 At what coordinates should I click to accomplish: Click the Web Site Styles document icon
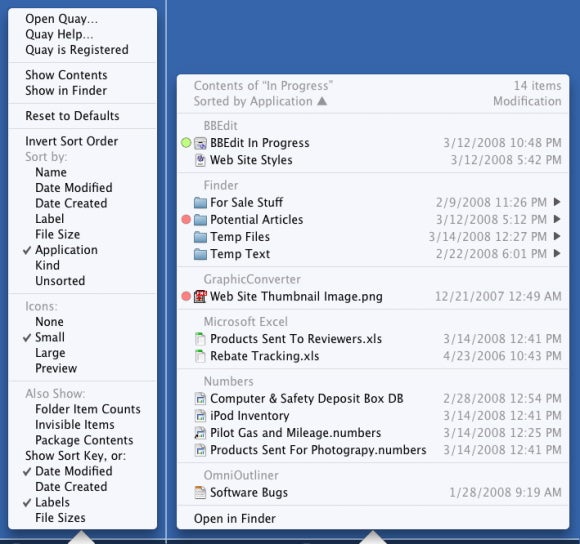pos(200,160)
